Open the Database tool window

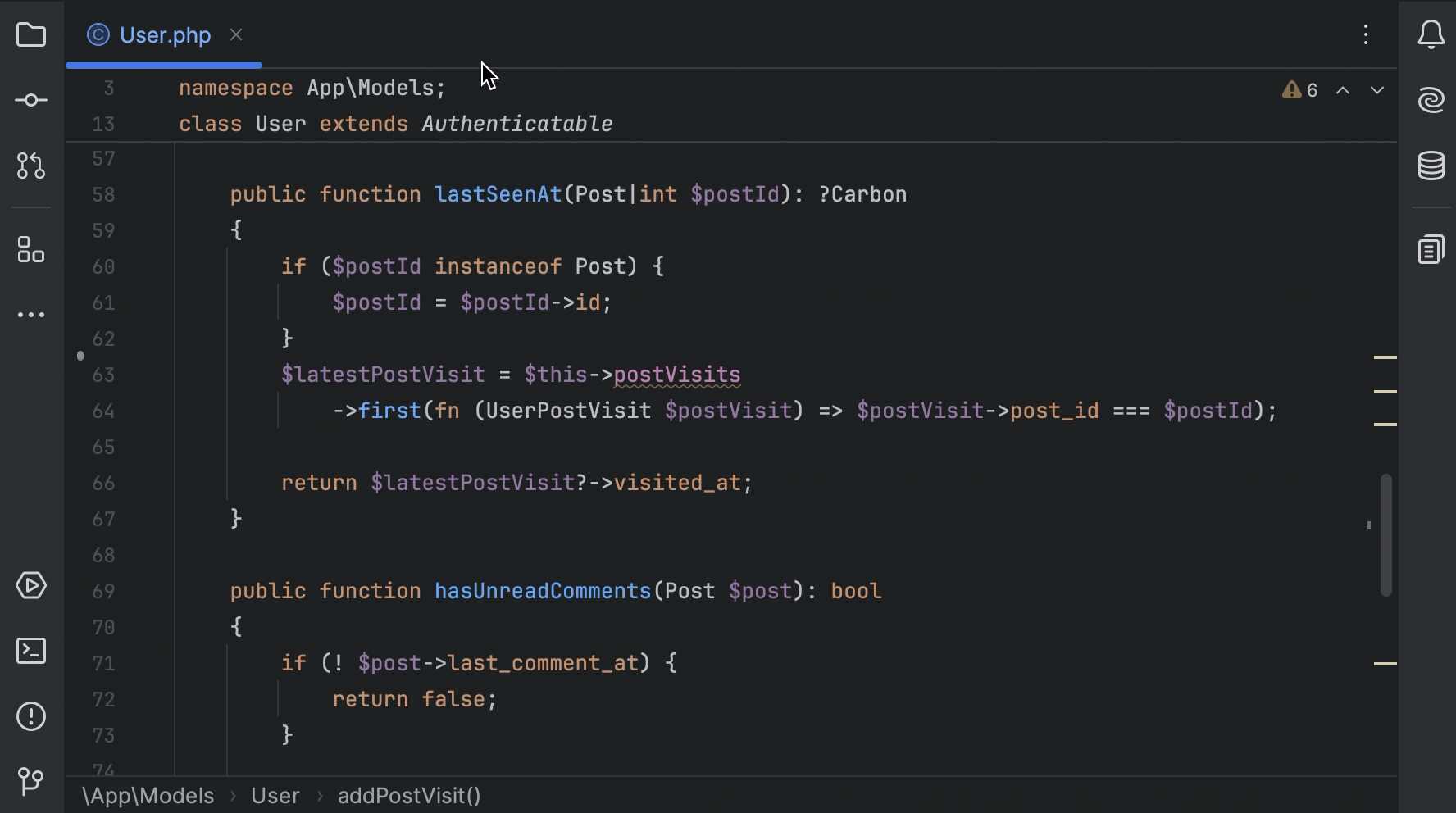(1431, 166)
